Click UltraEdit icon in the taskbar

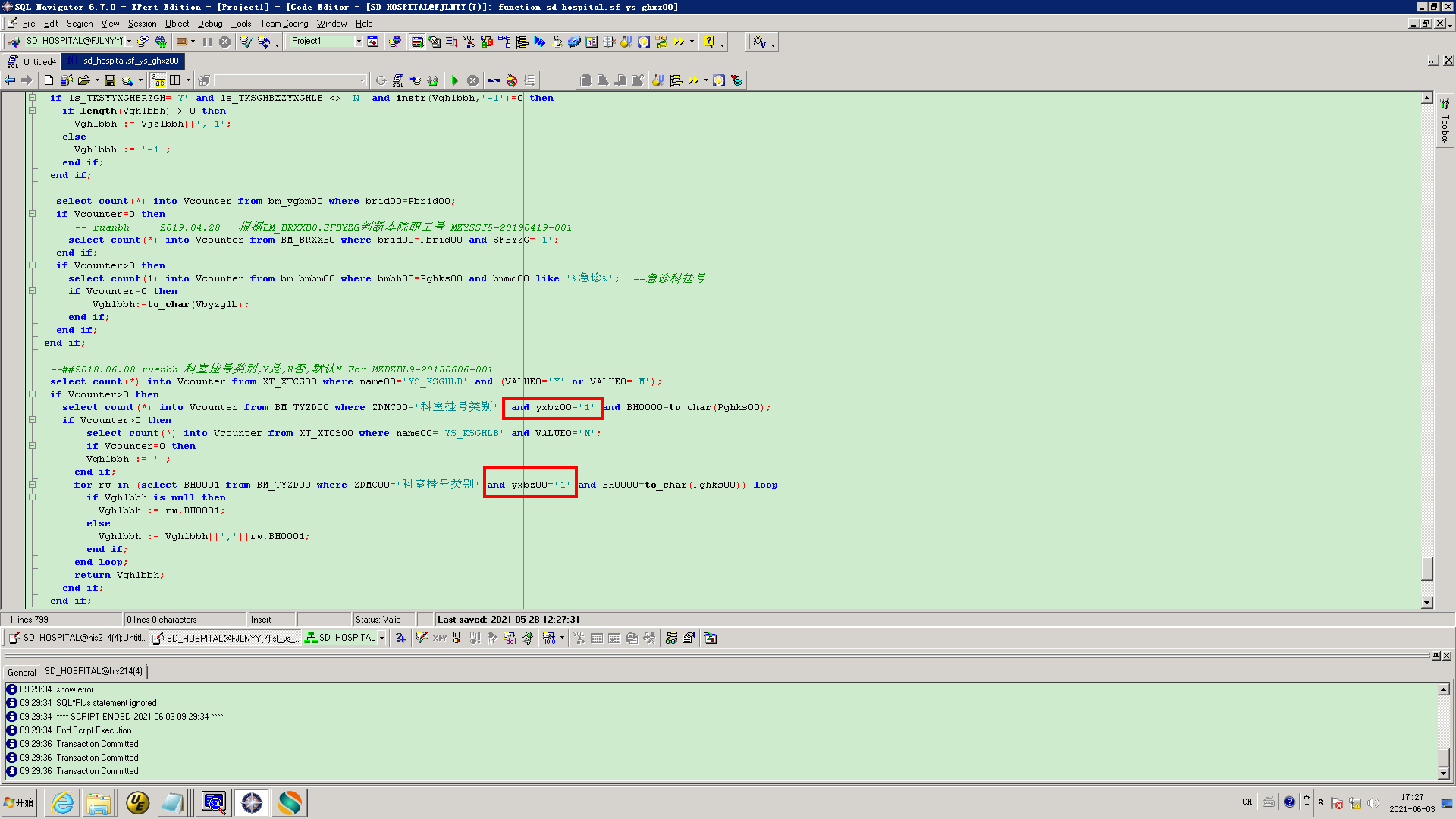click(x=137, y=802)
